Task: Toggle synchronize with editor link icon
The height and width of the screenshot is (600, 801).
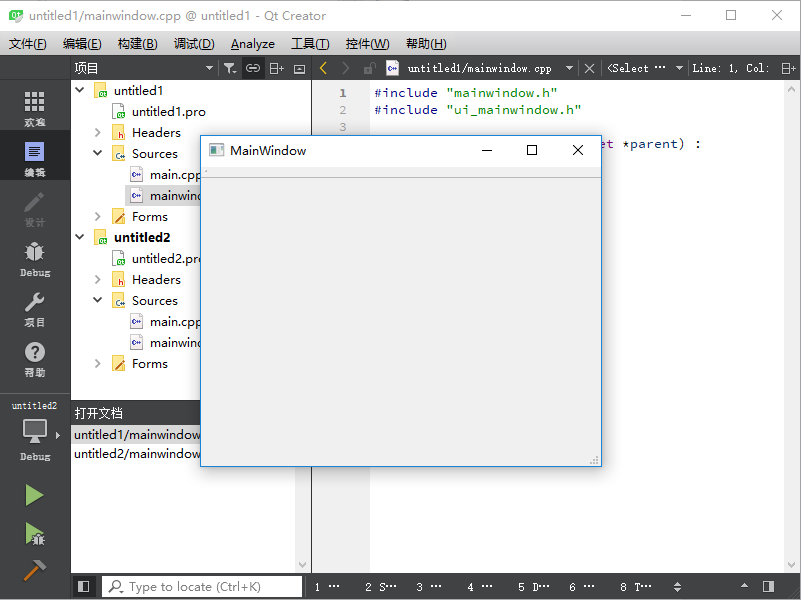Action: 253,68
